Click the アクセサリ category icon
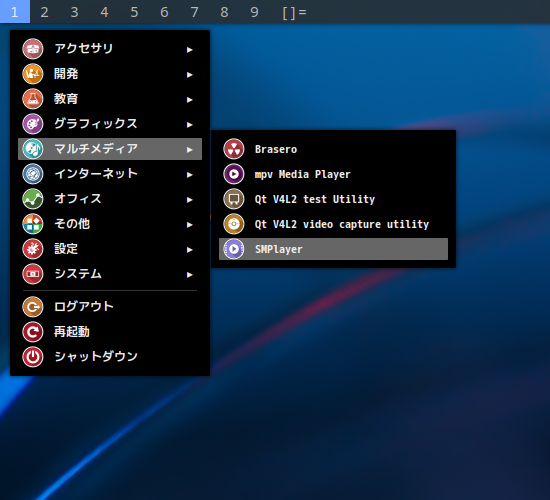 point(33,49)
